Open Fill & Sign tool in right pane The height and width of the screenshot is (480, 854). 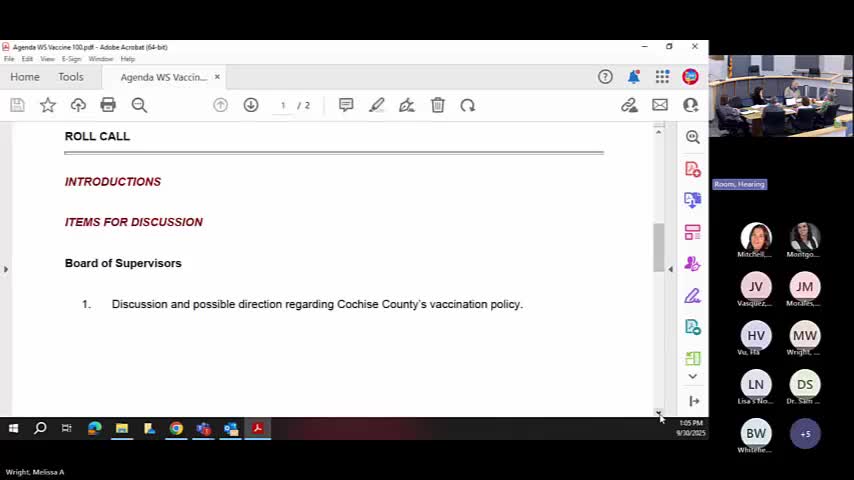tap(693, 296)
